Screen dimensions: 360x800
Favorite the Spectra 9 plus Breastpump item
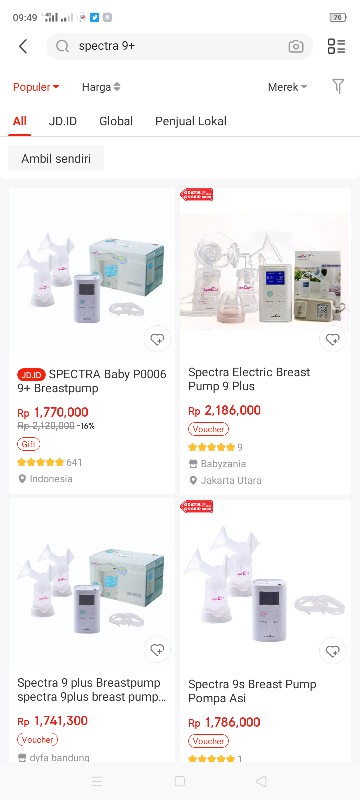tap(157, 649)
